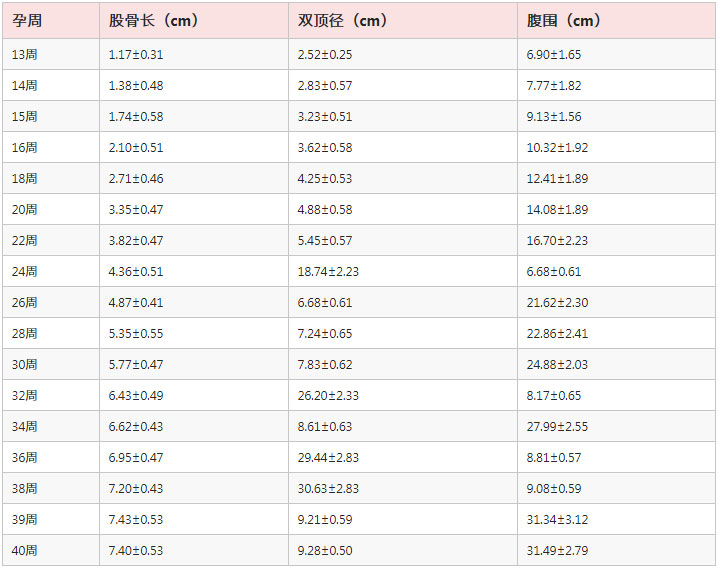Click the 4.87±0.41 femur length cell
This screenshot has width=718, height=568.
(x=136, y=303)
